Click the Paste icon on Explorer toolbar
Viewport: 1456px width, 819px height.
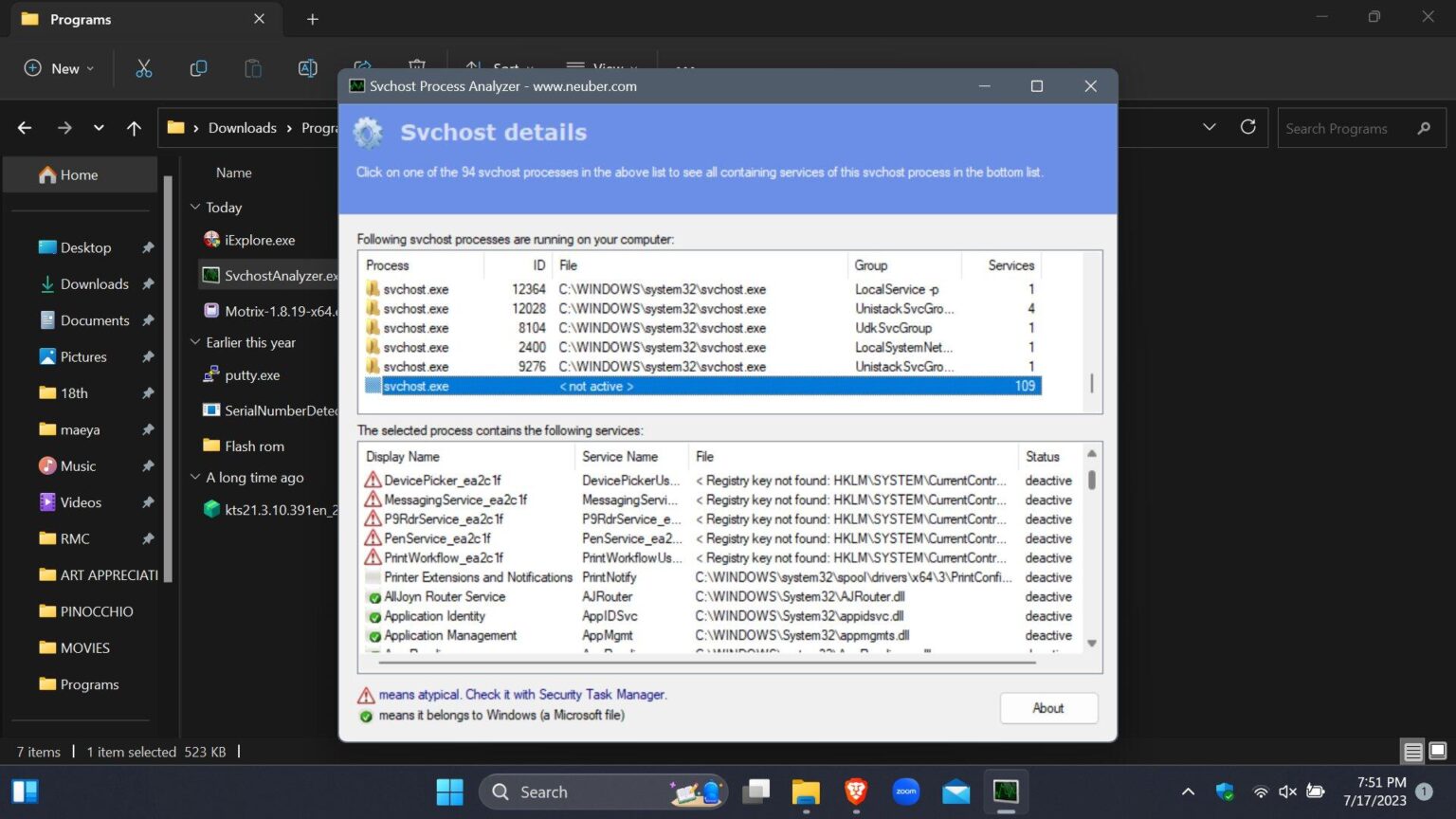(252, 67)
